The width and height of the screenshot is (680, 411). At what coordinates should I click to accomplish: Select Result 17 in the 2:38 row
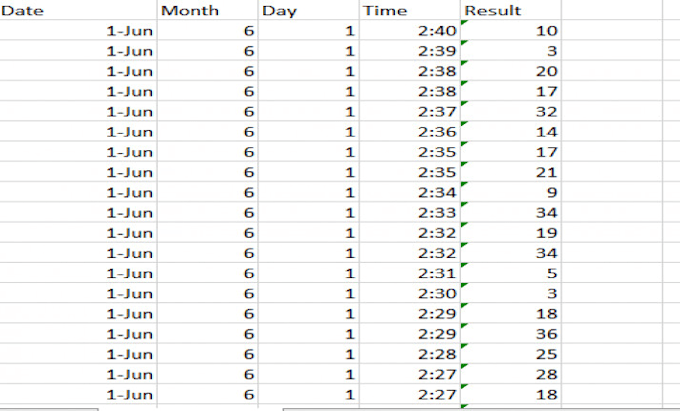tap(511, 91)
